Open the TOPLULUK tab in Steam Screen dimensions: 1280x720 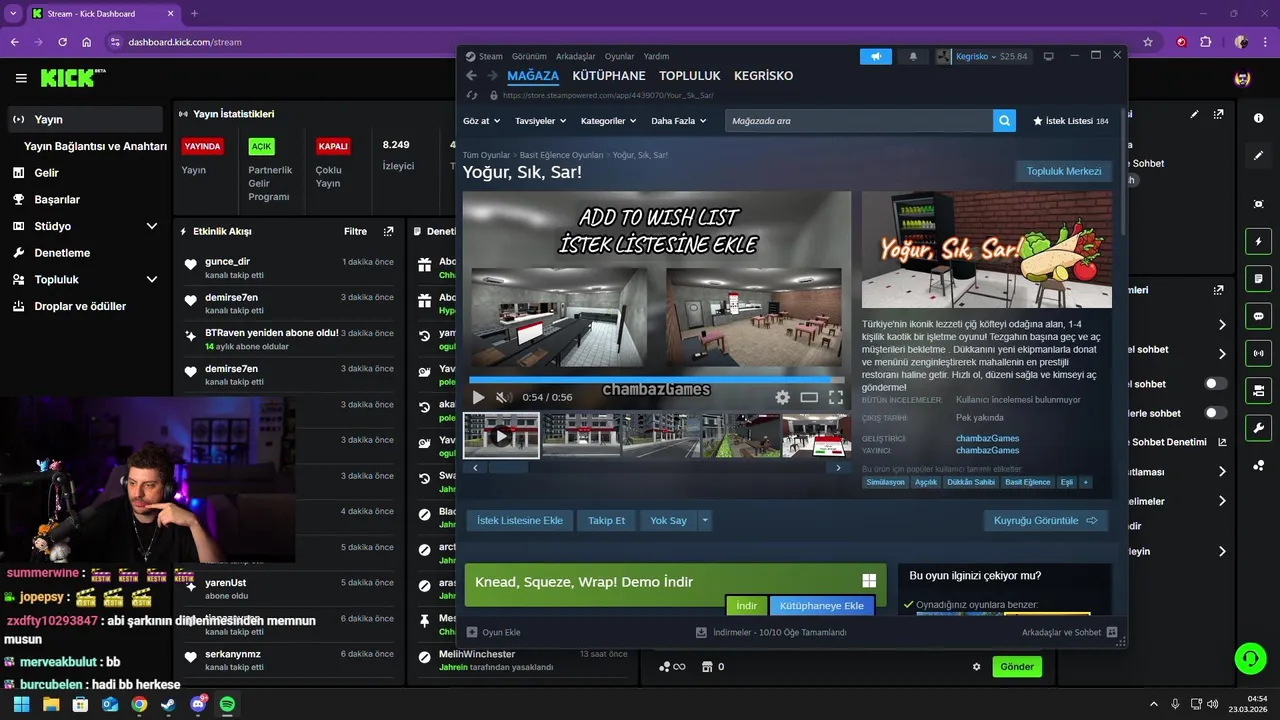click(690, 76)
